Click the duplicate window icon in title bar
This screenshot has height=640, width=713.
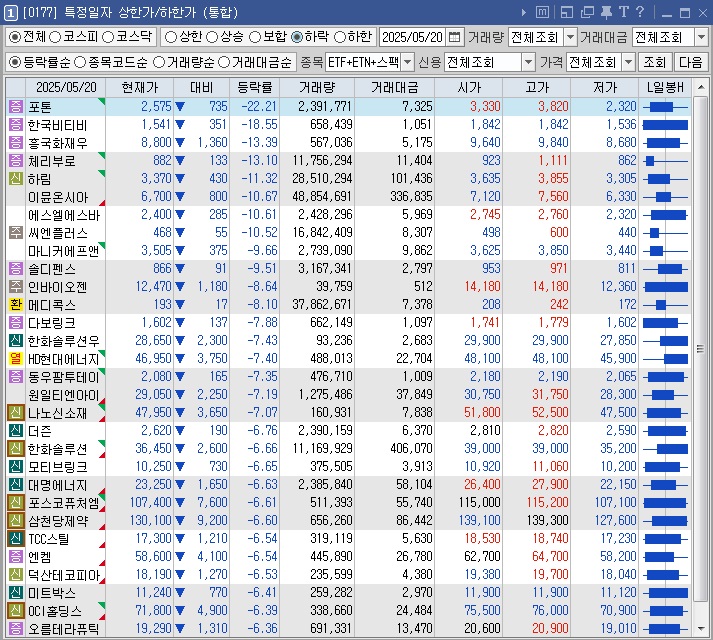pos(587,12)
